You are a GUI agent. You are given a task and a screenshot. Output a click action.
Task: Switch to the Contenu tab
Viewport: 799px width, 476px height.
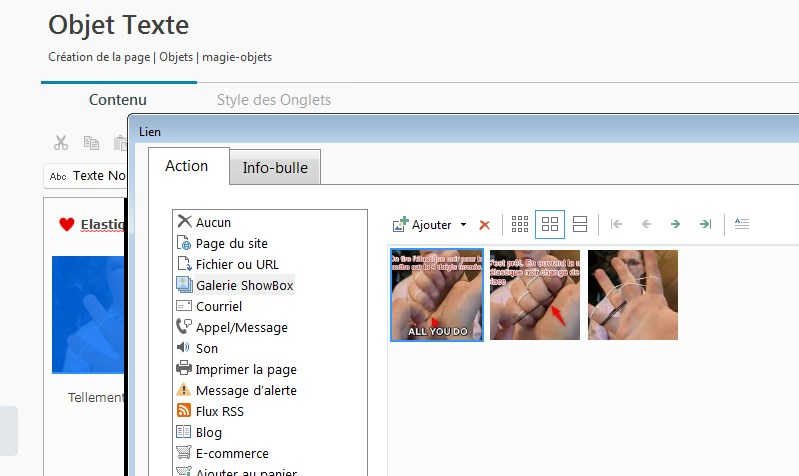point(118,99)
